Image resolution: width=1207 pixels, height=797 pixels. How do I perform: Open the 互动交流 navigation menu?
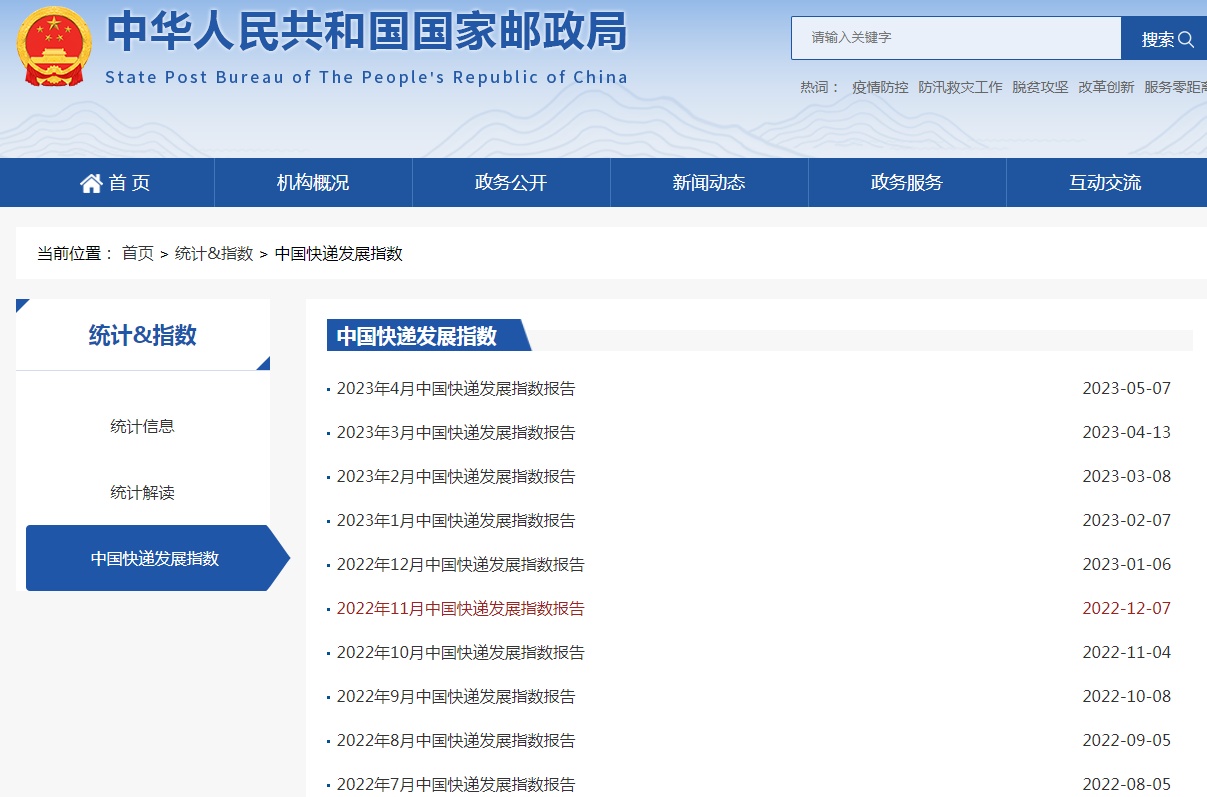[1105, 183]
